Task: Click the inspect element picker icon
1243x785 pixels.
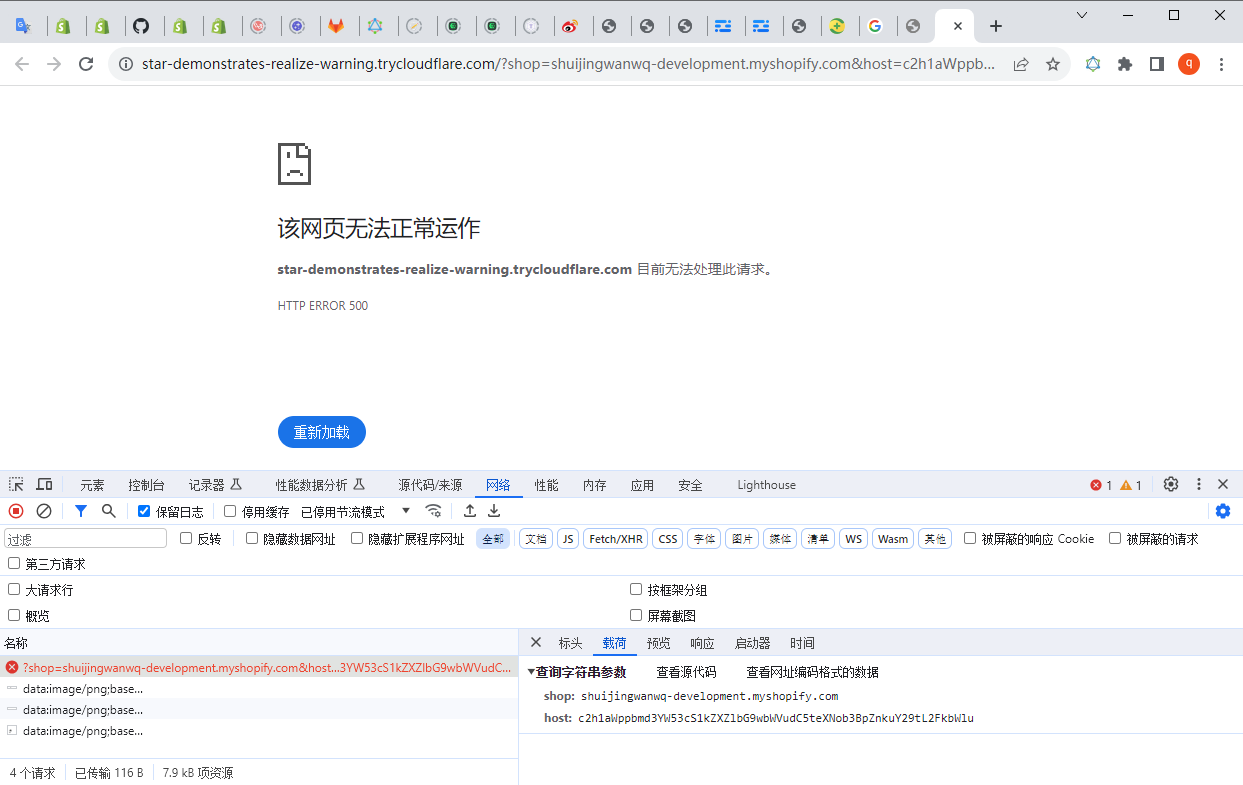Action: click(x=16, y=485)
